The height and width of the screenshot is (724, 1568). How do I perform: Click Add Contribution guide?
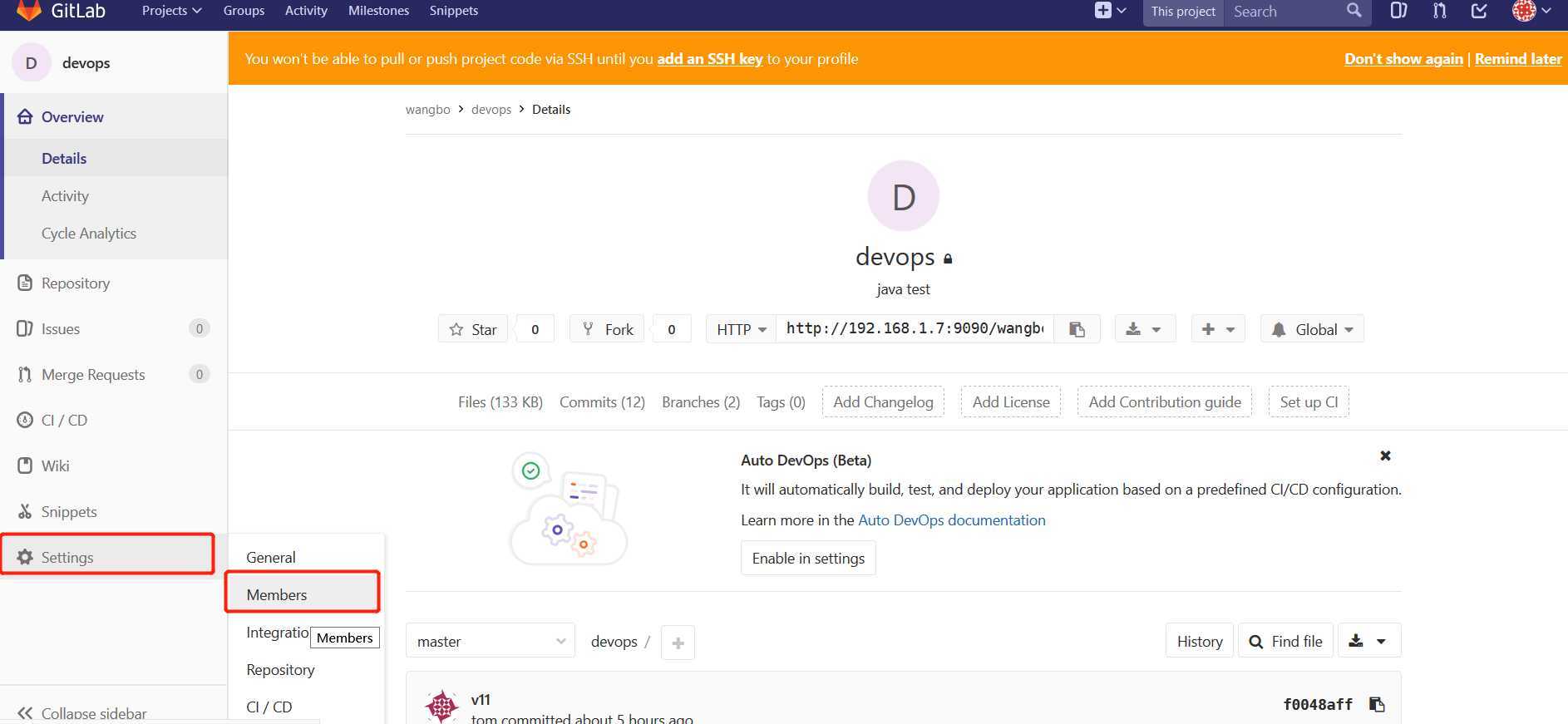click(1165, 401)
